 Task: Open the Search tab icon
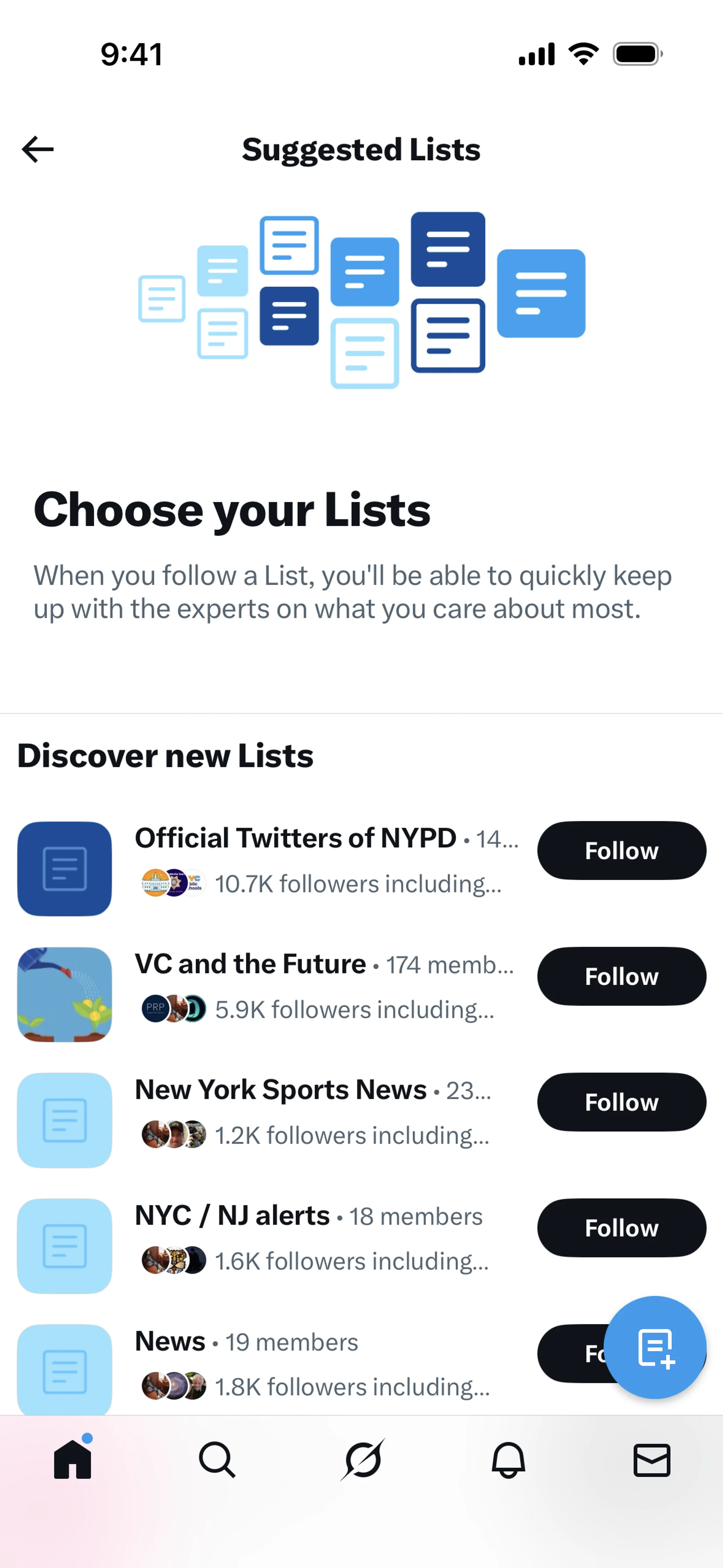[217, 1459]
